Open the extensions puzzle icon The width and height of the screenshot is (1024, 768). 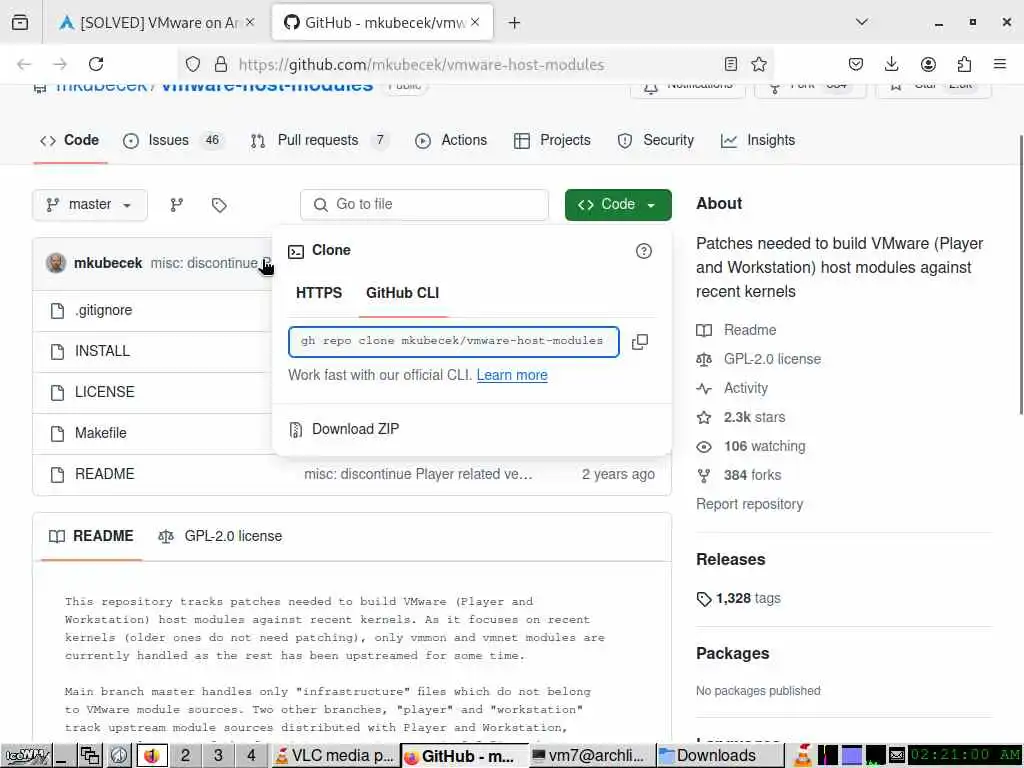coord(964,64)
